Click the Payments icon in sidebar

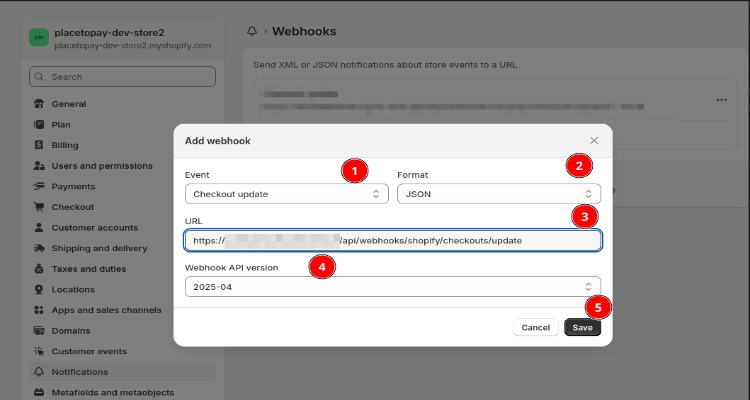(x=39, y=186)
